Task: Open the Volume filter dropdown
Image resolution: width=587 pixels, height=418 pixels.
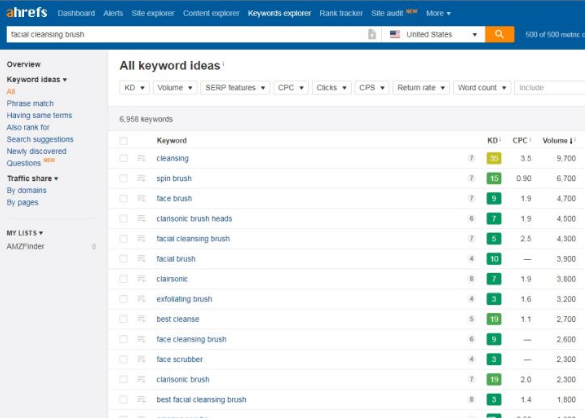Action: [x=175, y=88]
